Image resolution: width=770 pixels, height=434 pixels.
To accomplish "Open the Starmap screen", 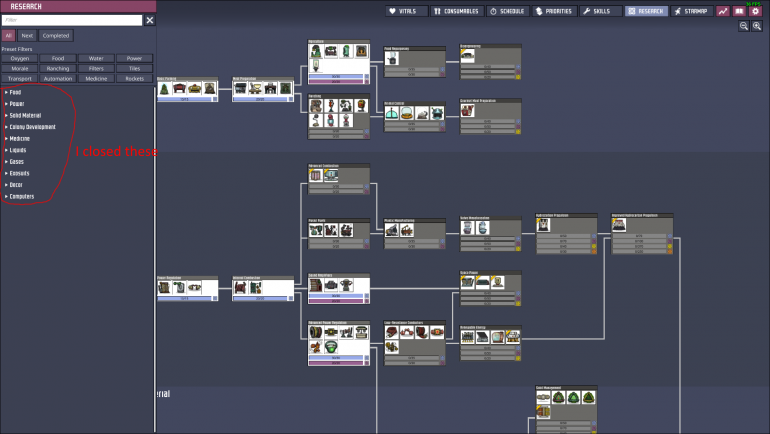I will tap(691, 11).
